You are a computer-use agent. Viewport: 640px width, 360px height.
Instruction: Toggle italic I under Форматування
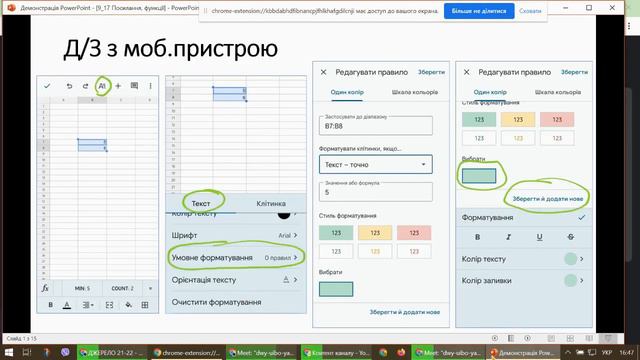pyautogui.click(x=509, y=237)
